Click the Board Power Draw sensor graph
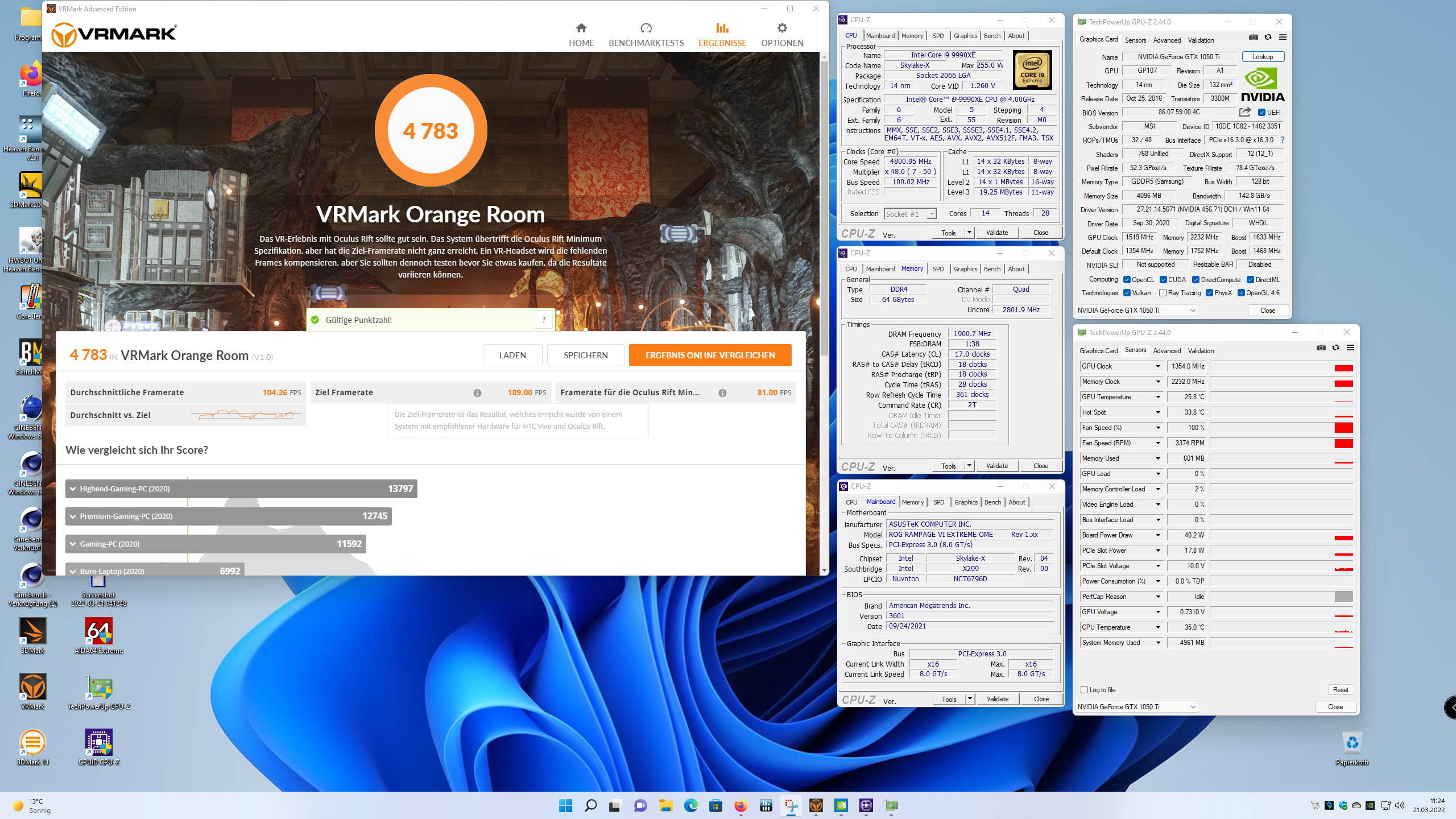Viewport: 1456px width, 819px height. tap(1282, 535)
